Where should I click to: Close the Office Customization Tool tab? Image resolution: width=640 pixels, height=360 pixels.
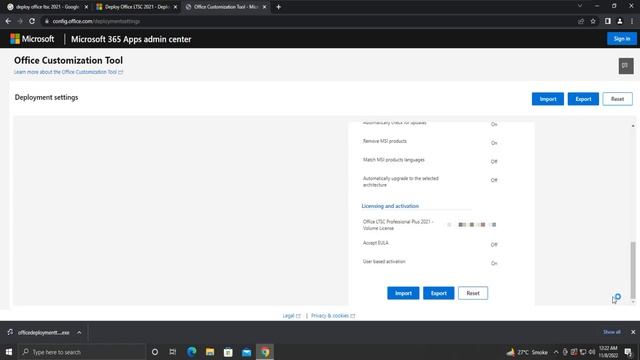[264, 7]
